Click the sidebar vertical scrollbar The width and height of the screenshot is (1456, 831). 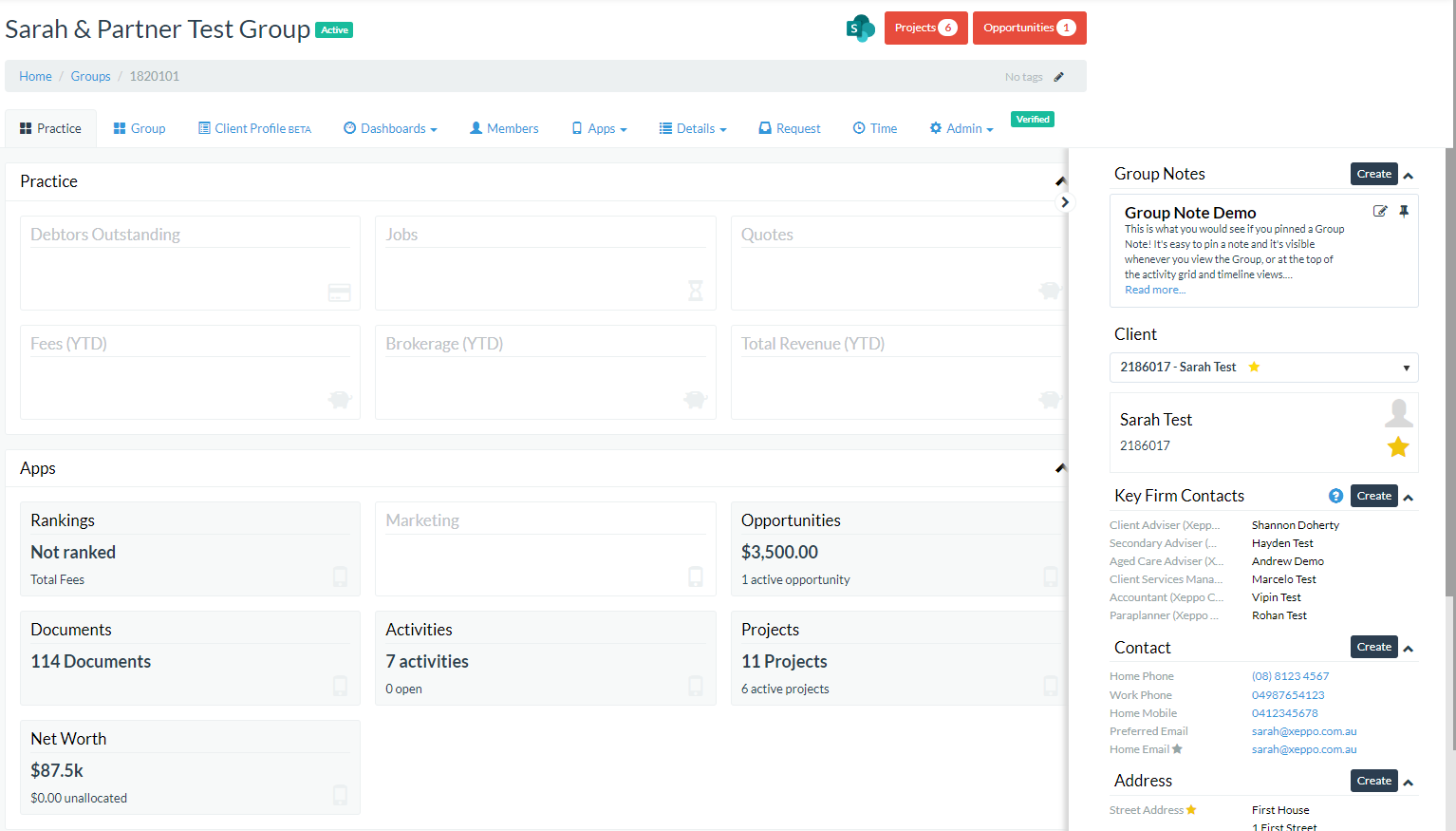[1449, 370]
